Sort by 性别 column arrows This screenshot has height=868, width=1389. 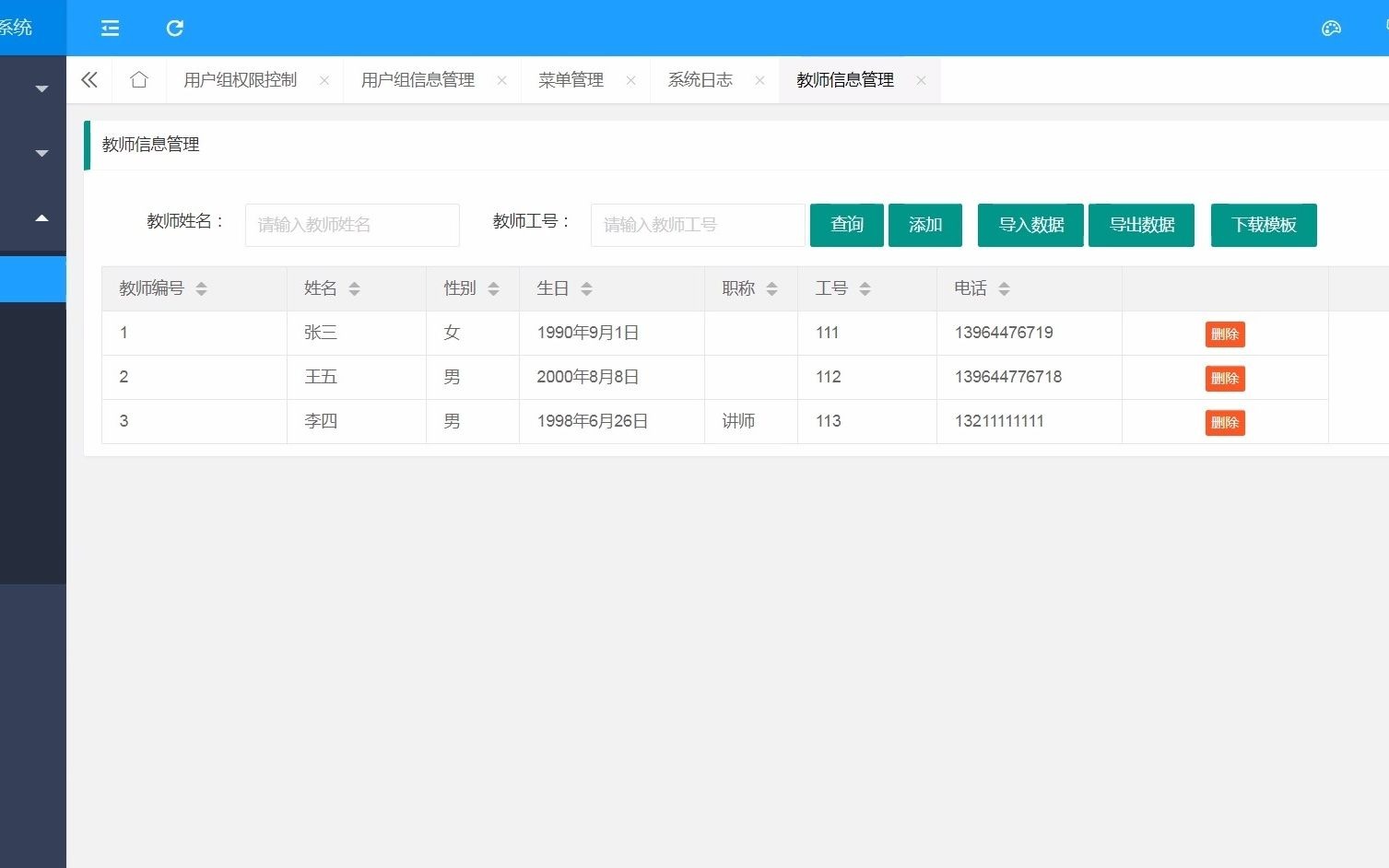493,289
